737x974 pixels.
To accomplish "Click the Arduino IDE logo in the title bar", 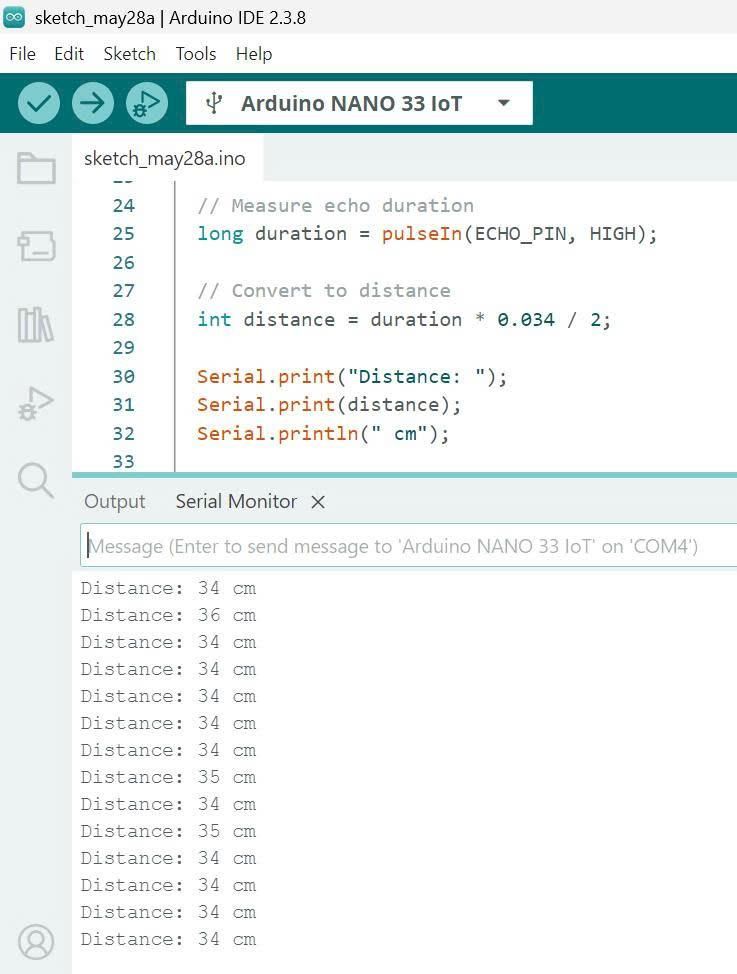I will (x=14, y=17).
